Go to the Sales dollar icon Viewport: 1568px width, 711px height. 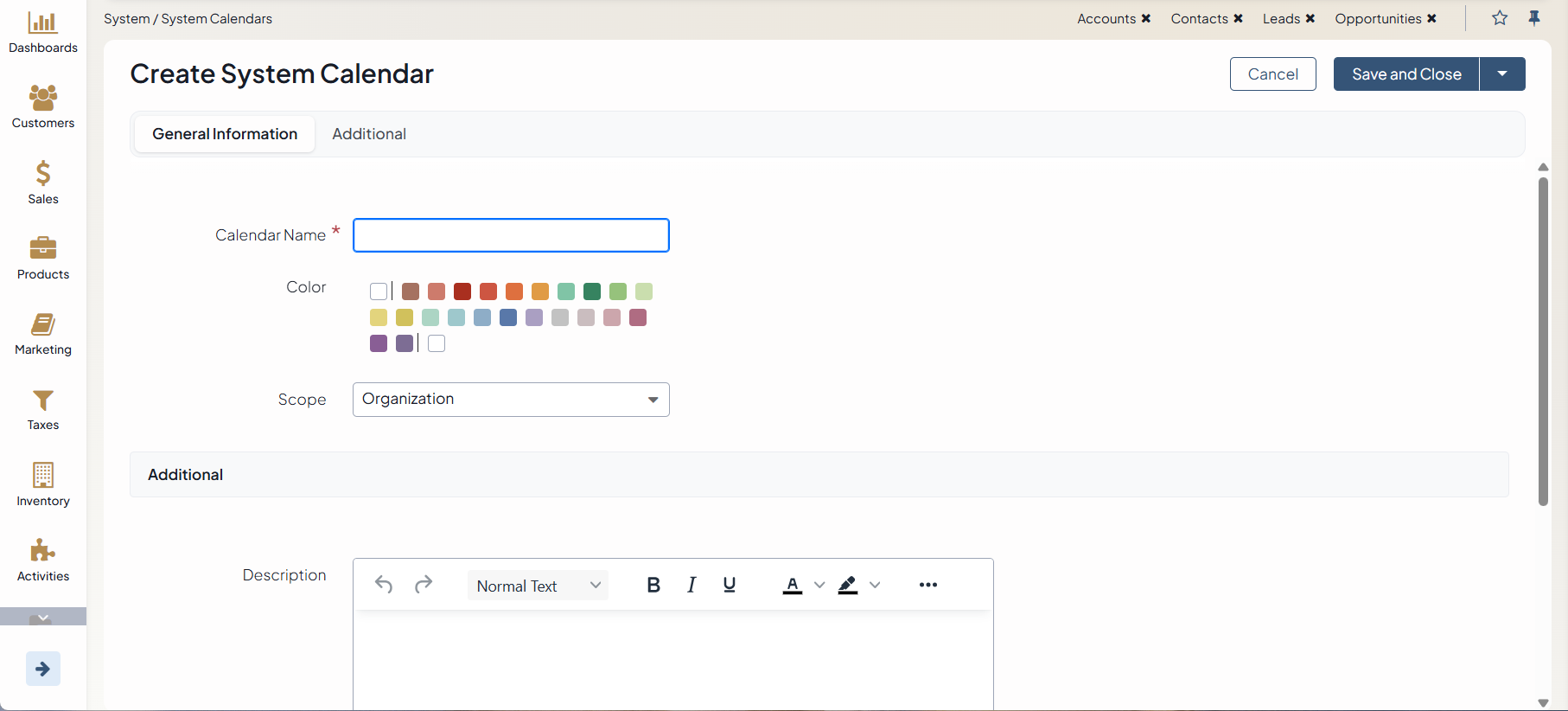(42, 174)
